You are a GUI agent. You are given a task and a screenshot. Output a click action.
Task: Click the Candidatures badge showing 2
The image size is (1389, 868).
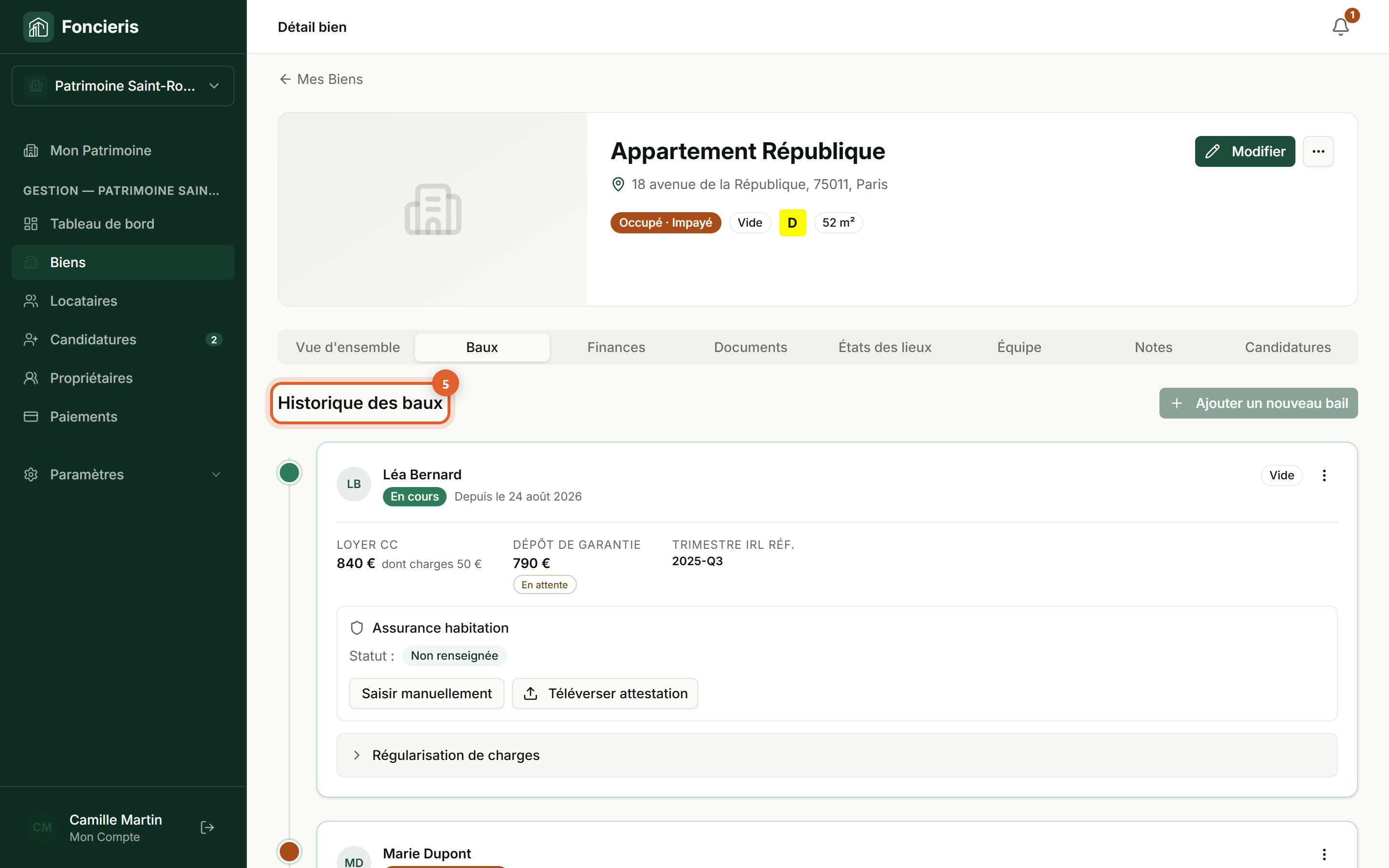(214, 340)
